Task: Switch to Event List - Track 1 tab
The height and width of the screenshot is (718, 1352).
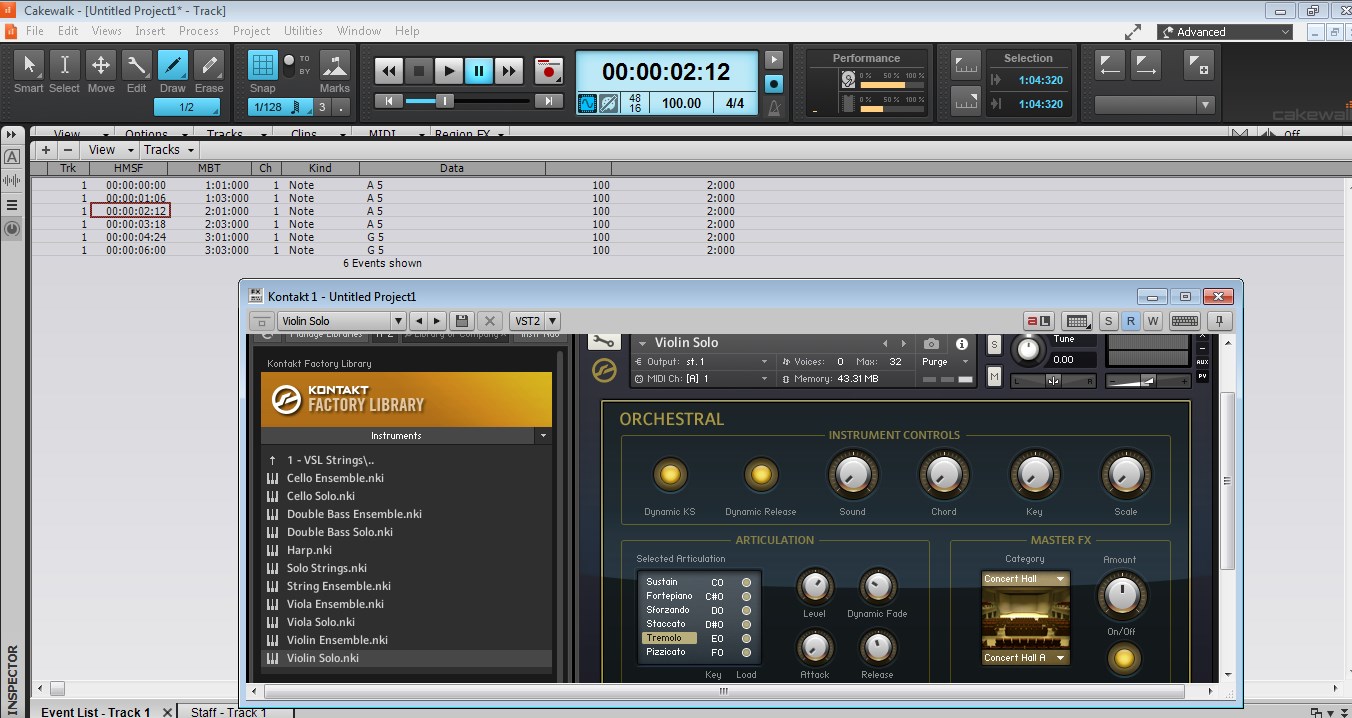Action: pos(95,711)
